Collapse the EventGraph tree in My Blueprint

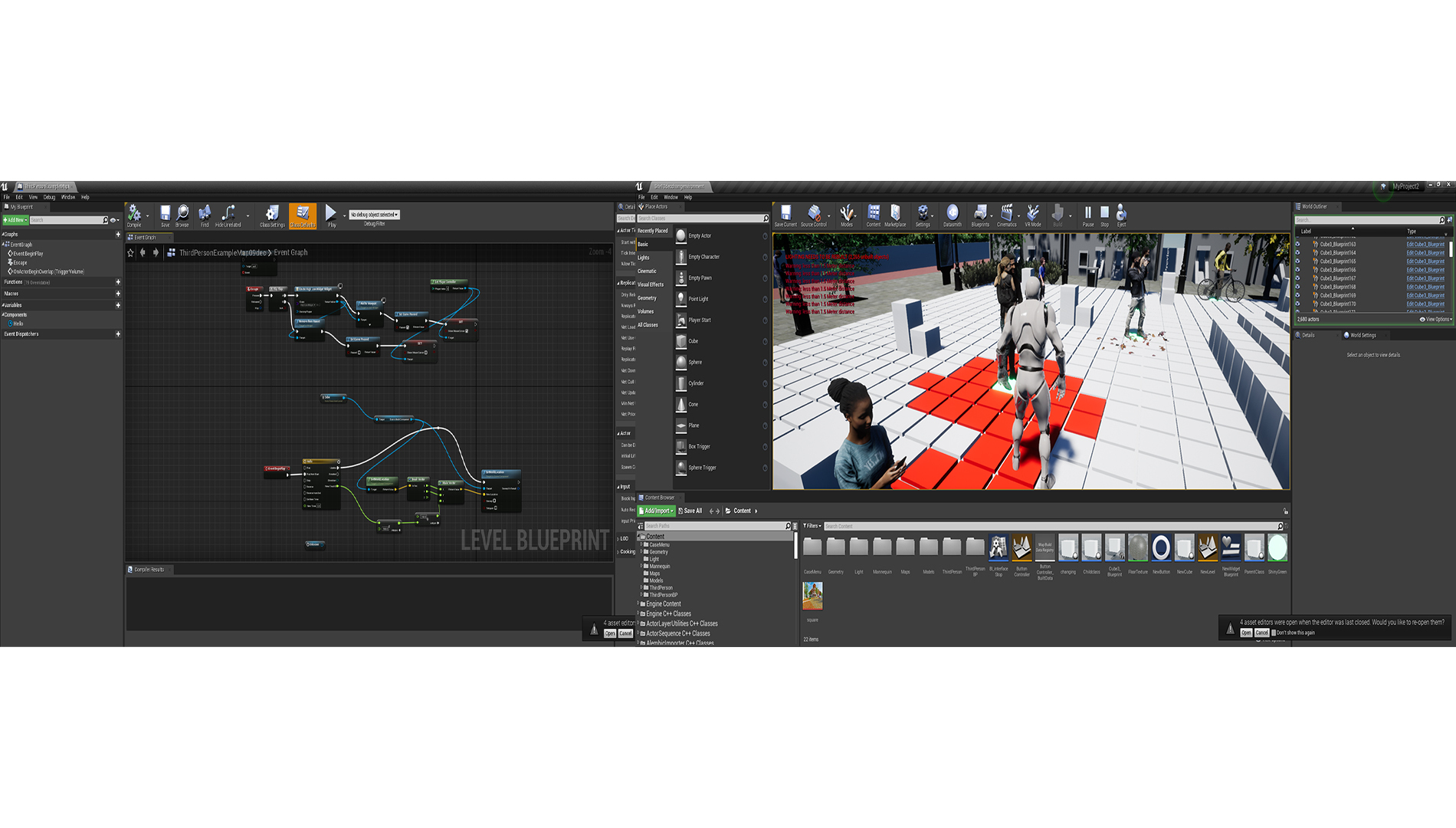[x=4, y=245]
